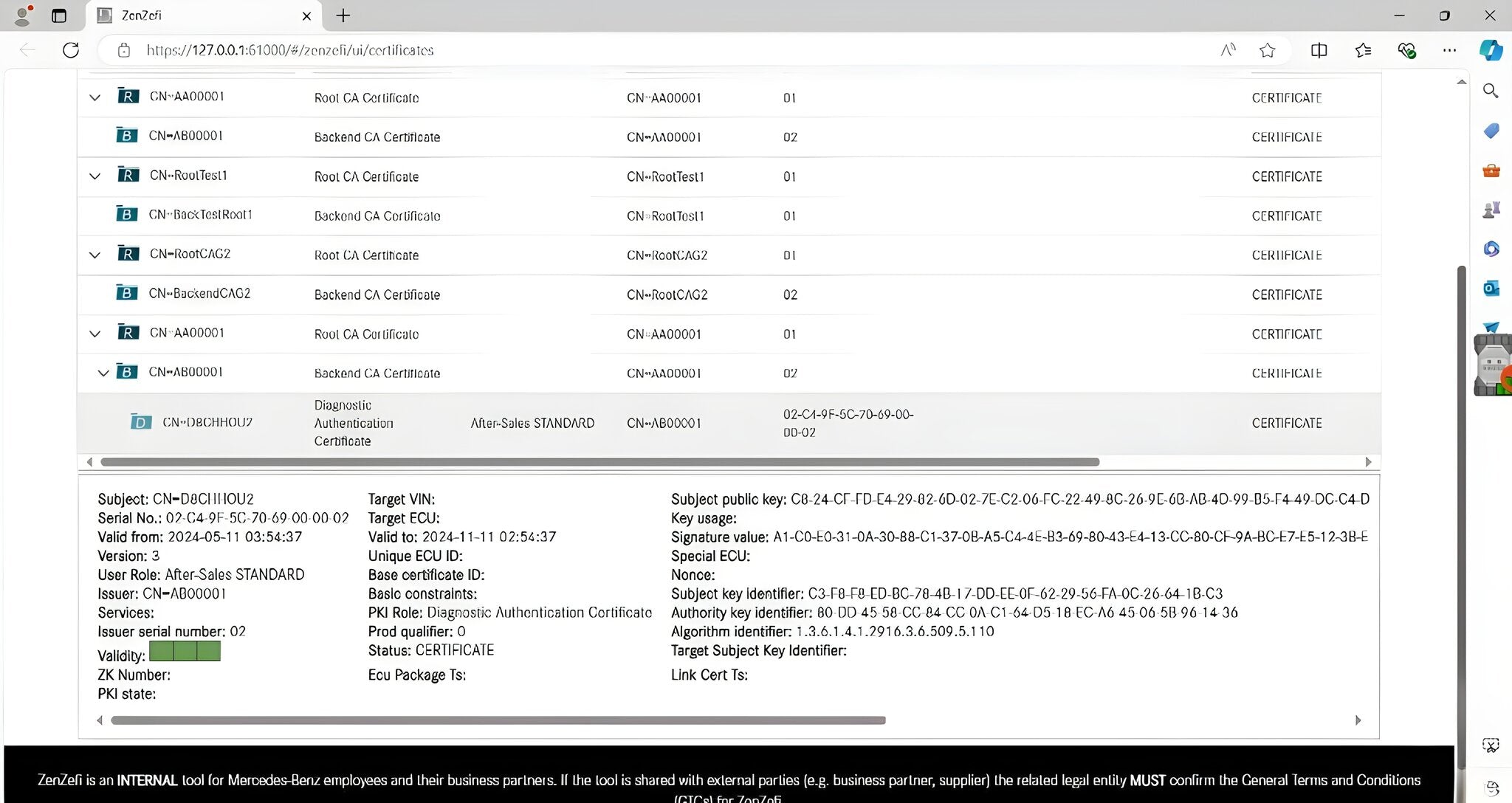Viewport: 1512px width, 803px height.
Task: Click the Authority key identifier value
Action: (1027, 613)
